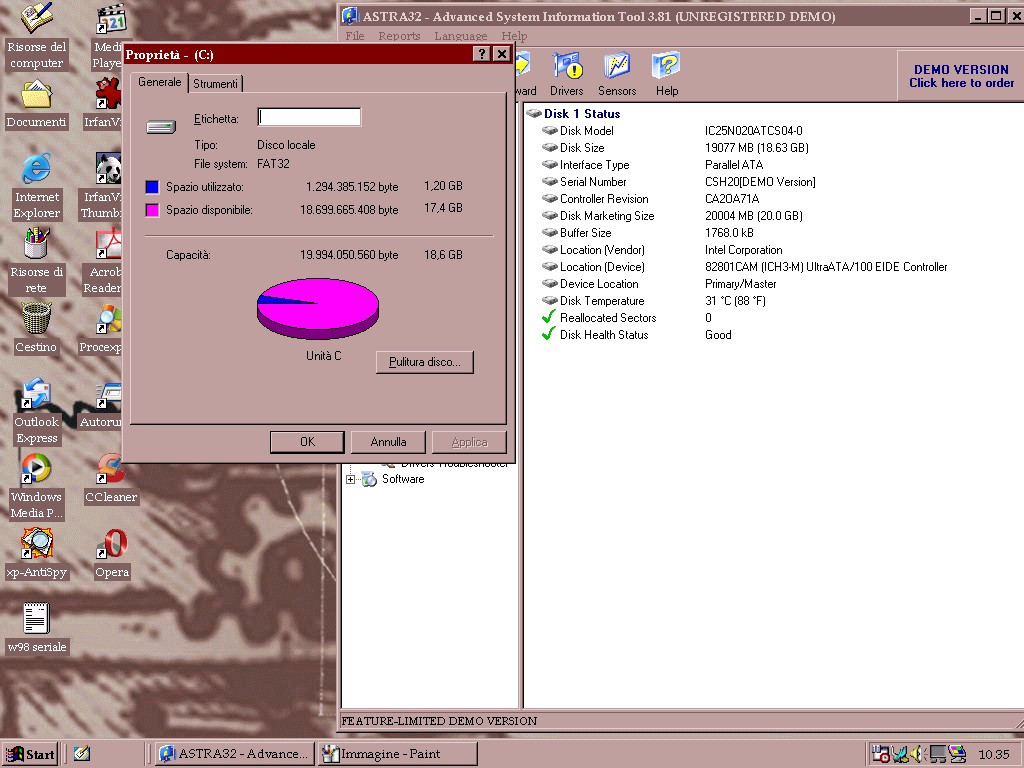
Task: Click the Sensors toolbar icon
Action: pos(617,74)
